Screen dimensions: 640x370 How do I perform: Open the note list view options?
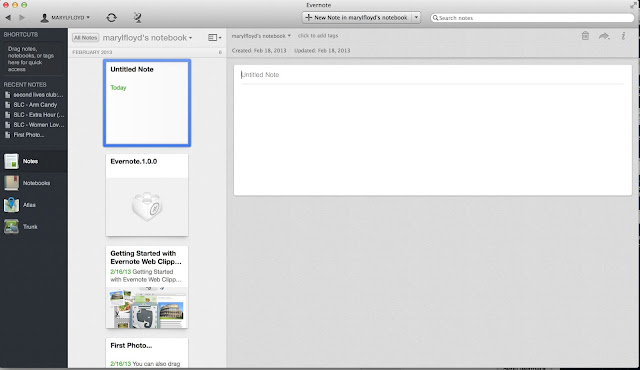pyautogui.click(x=214, y=38)
